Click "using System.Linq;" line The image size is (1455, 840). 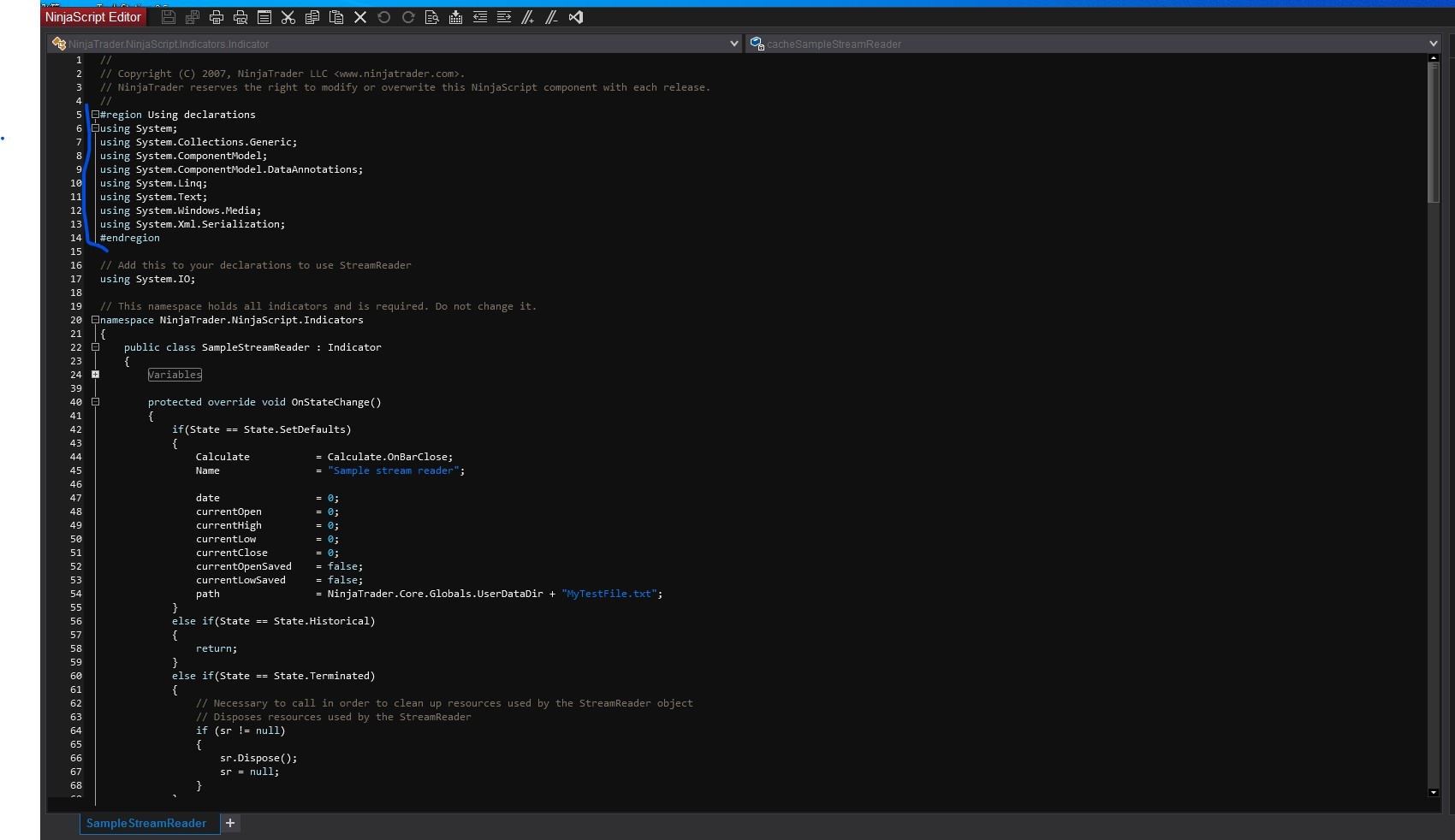(x=154, y=183)
